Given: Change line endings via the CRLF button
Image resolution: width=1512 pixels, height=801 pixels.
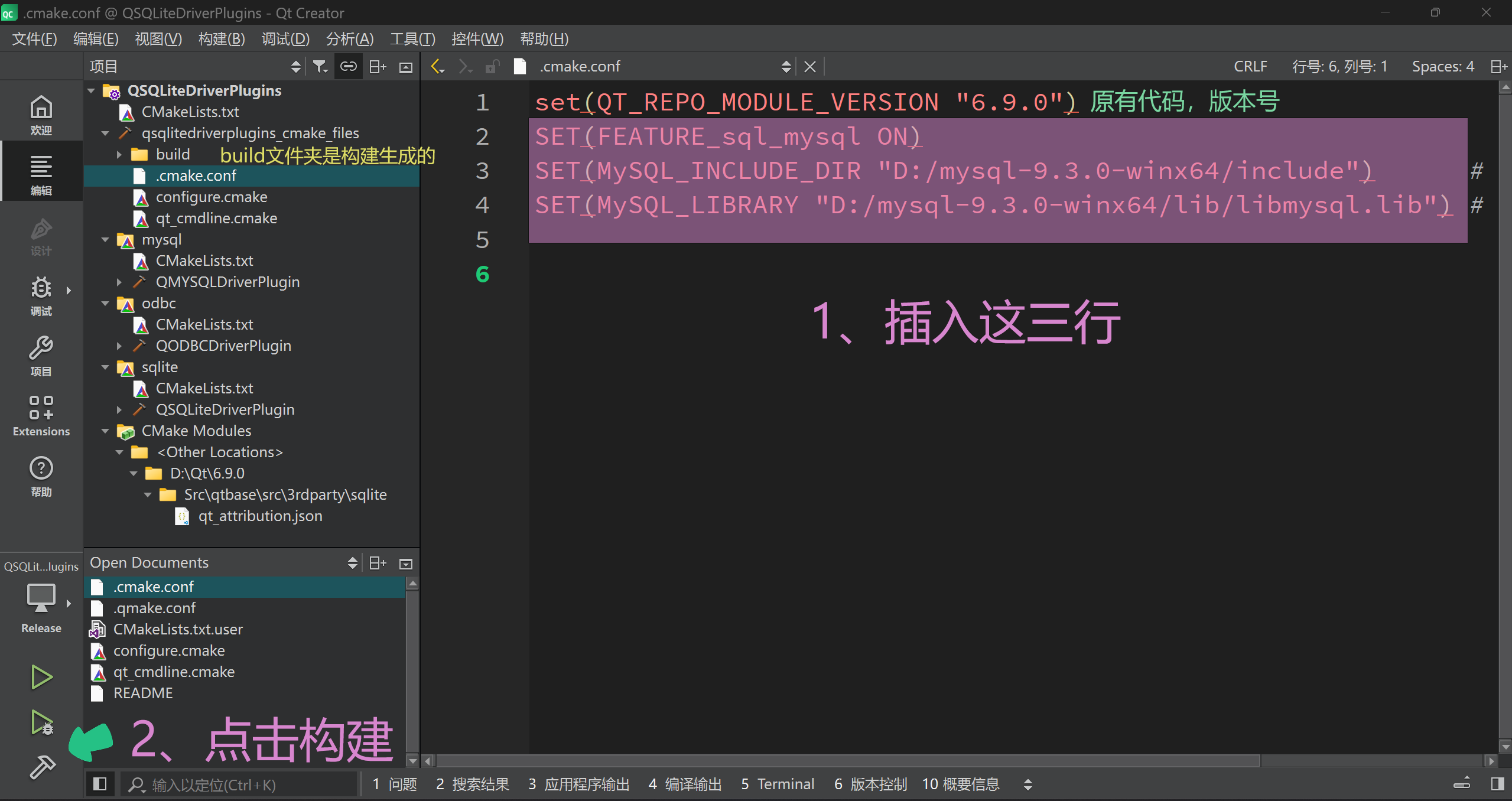Looking at the screenshot, I should point(1251,66).
